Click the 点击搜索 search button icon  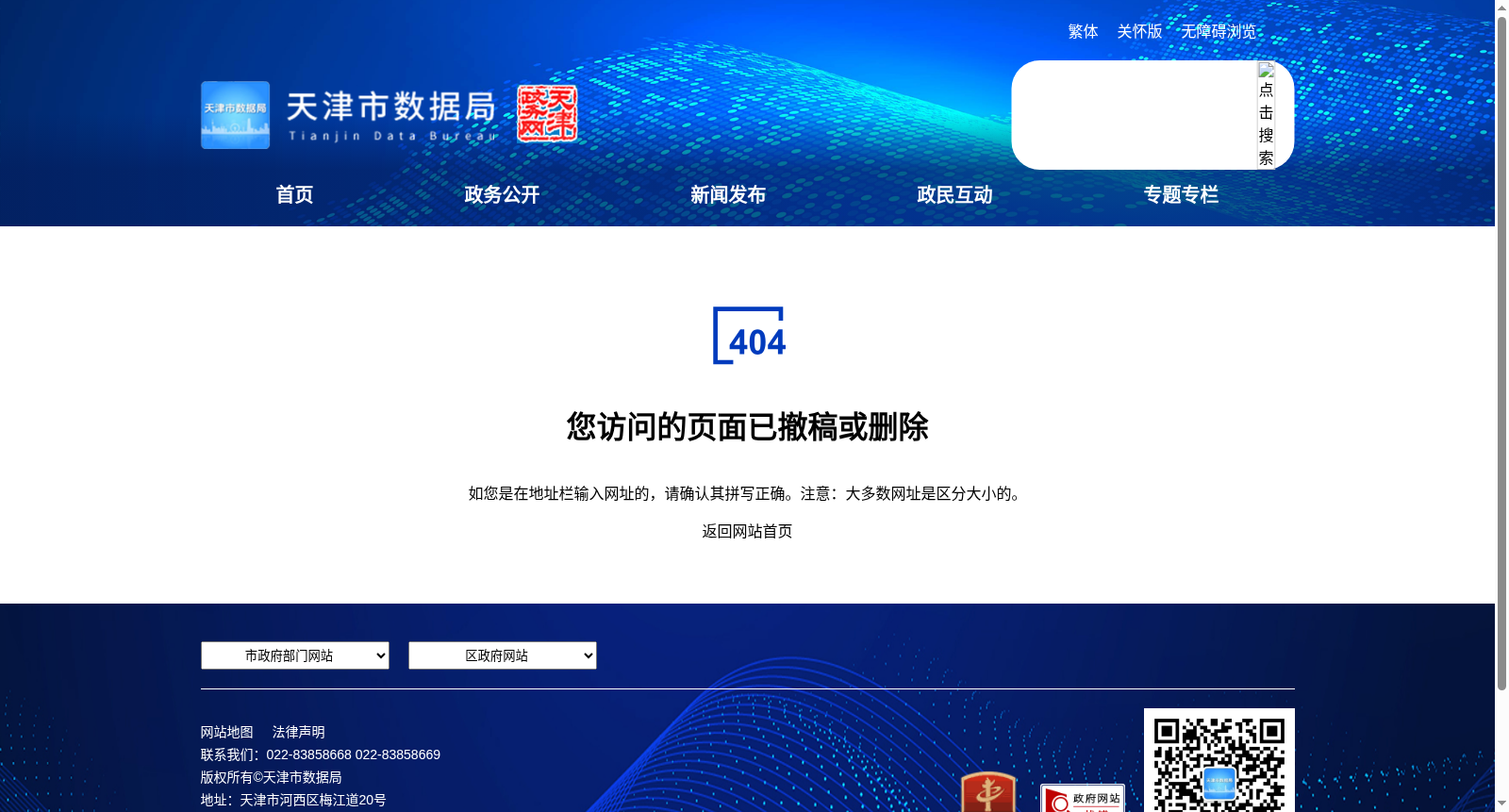click(1266, 115)
